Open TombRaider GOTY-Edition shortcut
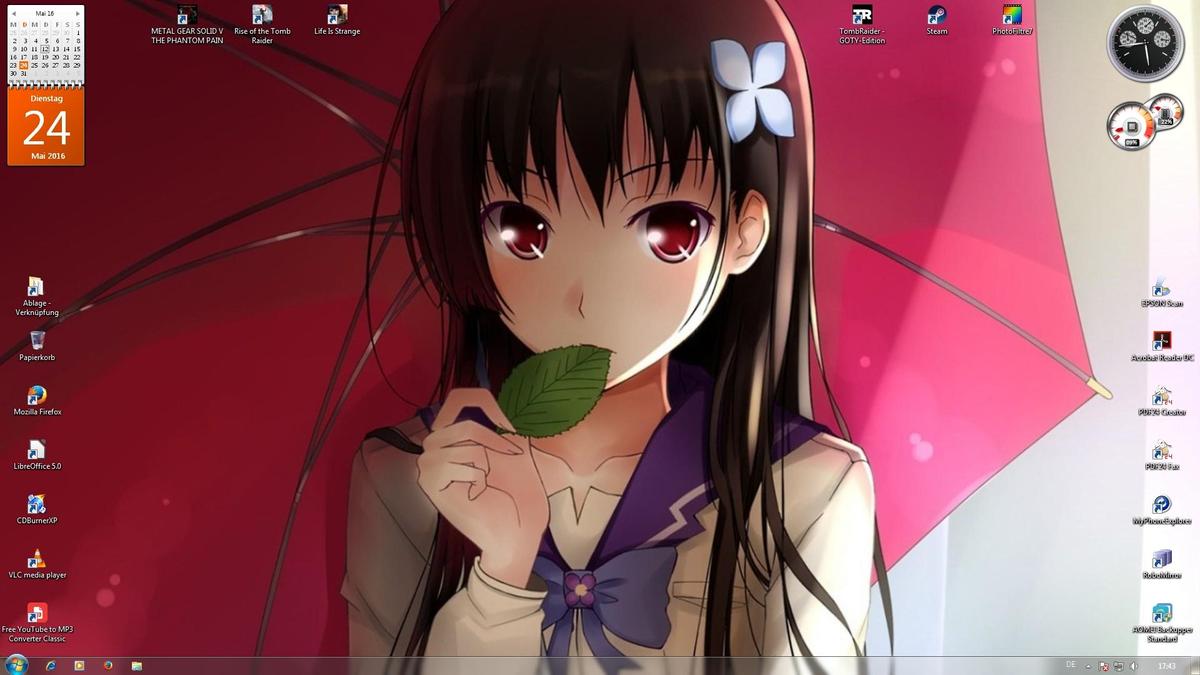 862,24
